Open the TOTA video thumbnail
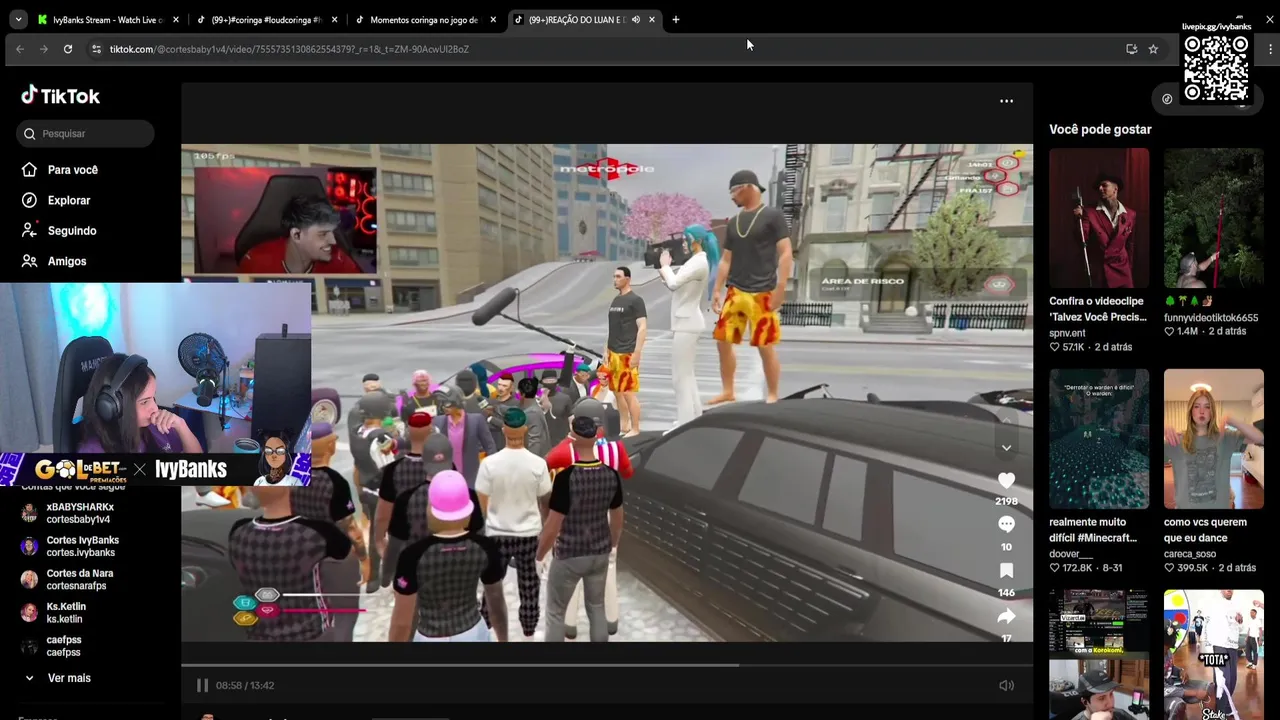The height and width of the screenshot is (720, 1280). [1214, 655]
